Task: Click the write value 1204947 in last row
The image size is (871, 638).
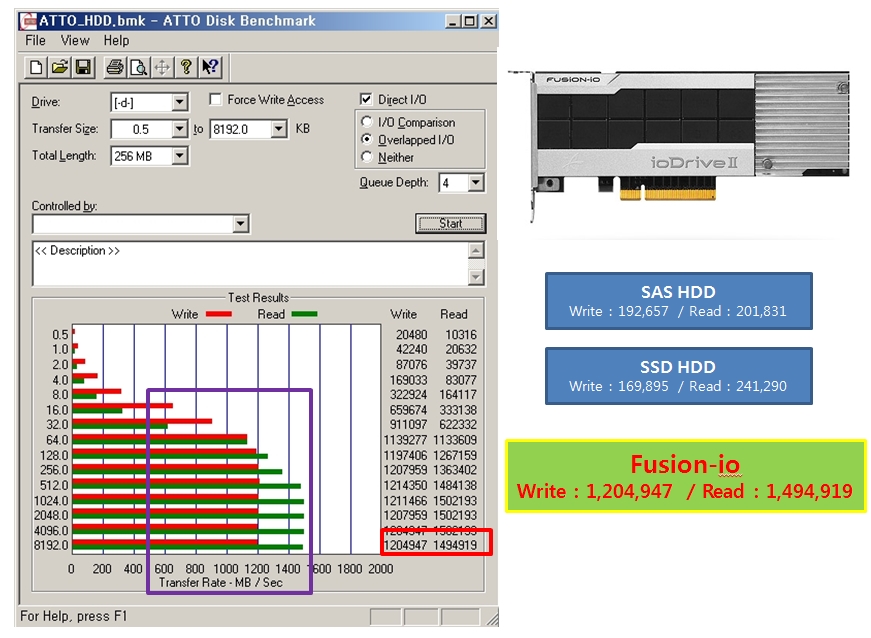Action: click(406, 545)
